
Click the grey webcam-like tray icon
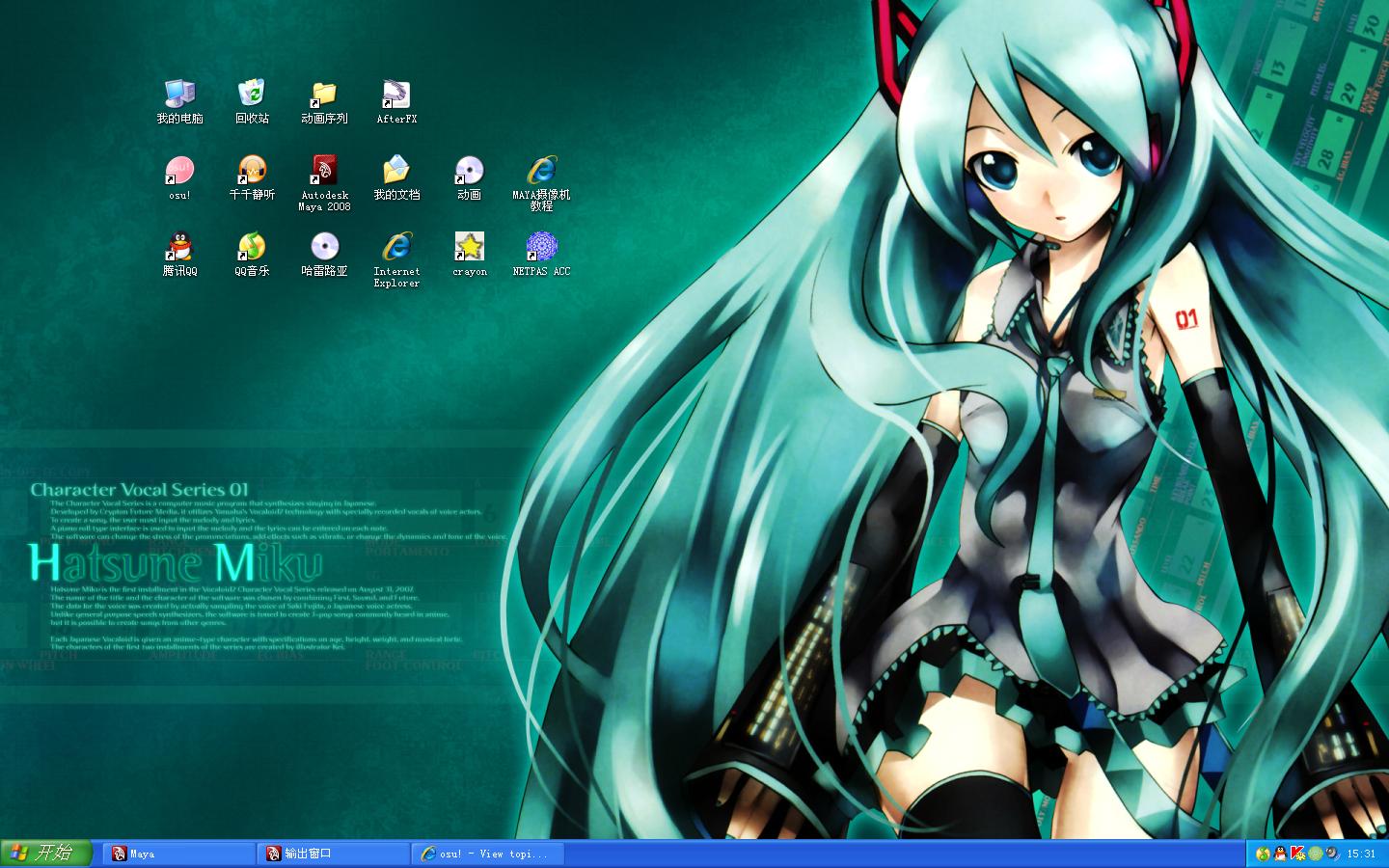click(x=1333, y=854)
